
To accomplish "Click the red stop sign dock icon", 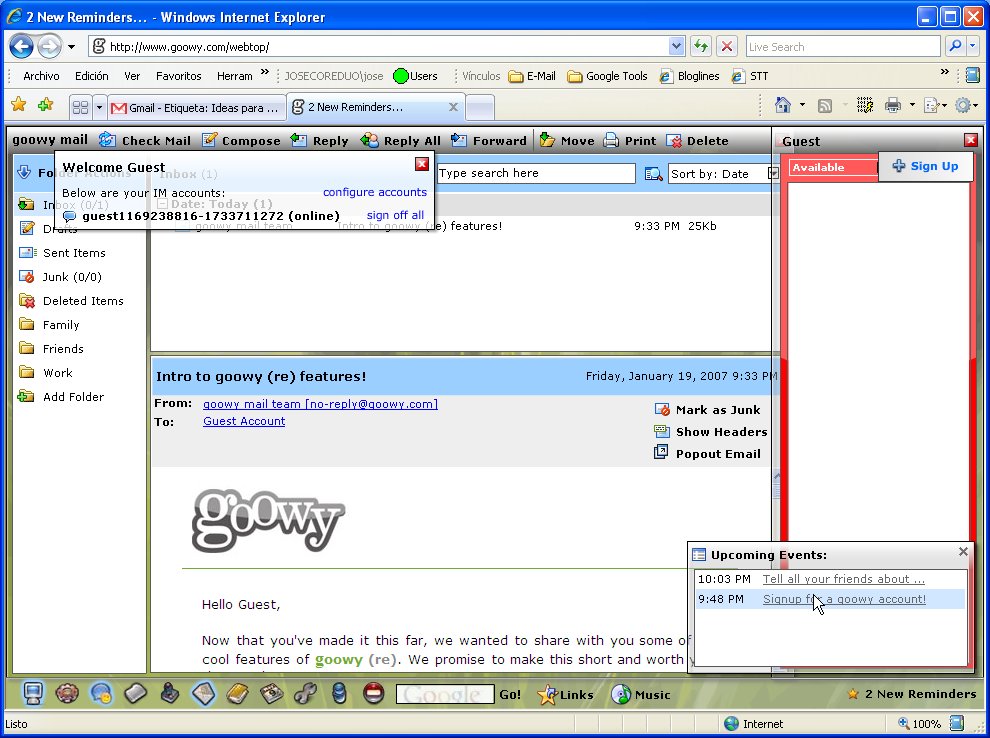I will 374,693.
